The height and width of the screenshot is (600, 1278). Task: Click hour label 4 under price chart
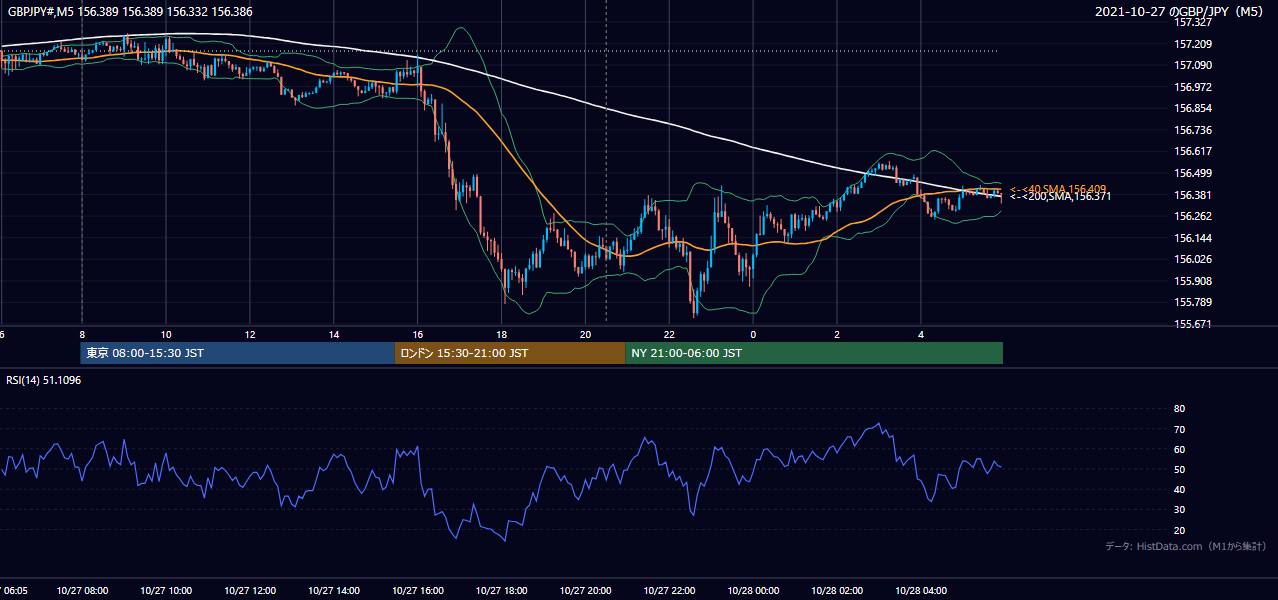[921, 335]
